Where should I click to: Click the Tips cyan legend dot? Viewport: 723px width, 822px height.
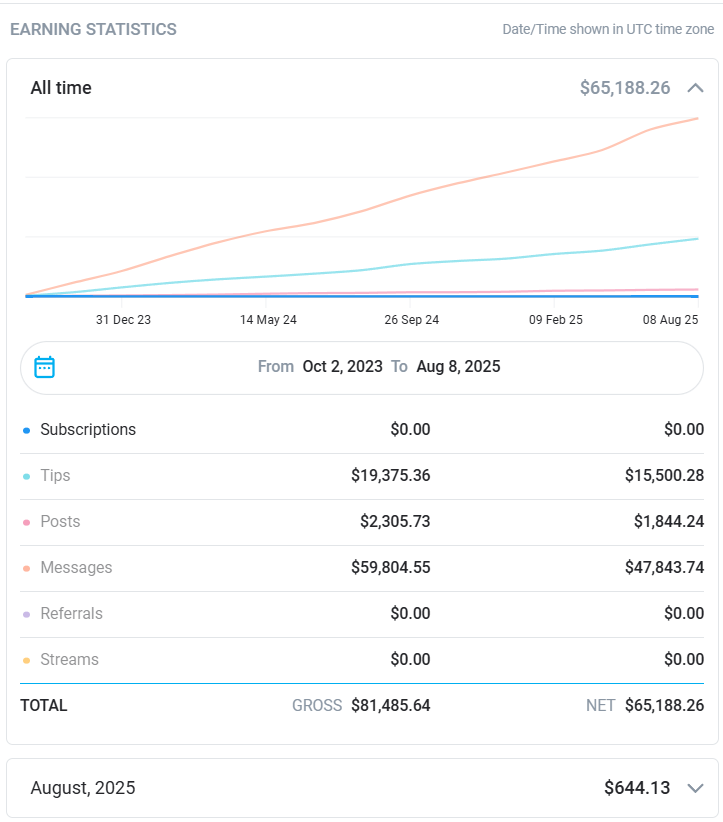click(26, 477)
